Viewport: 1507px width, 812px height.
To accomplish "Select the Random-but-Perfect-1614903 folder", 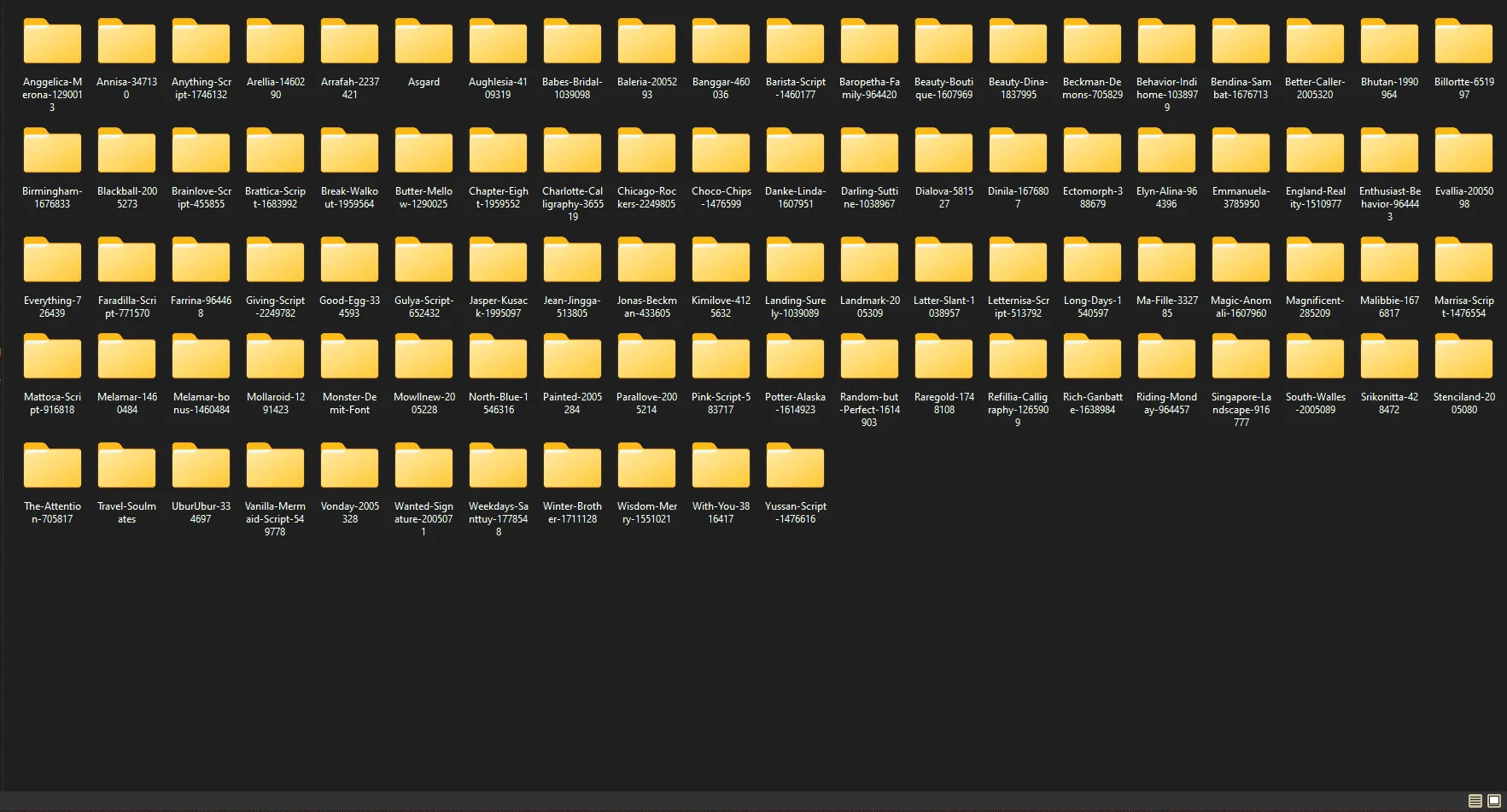I will tap(869, 381).
